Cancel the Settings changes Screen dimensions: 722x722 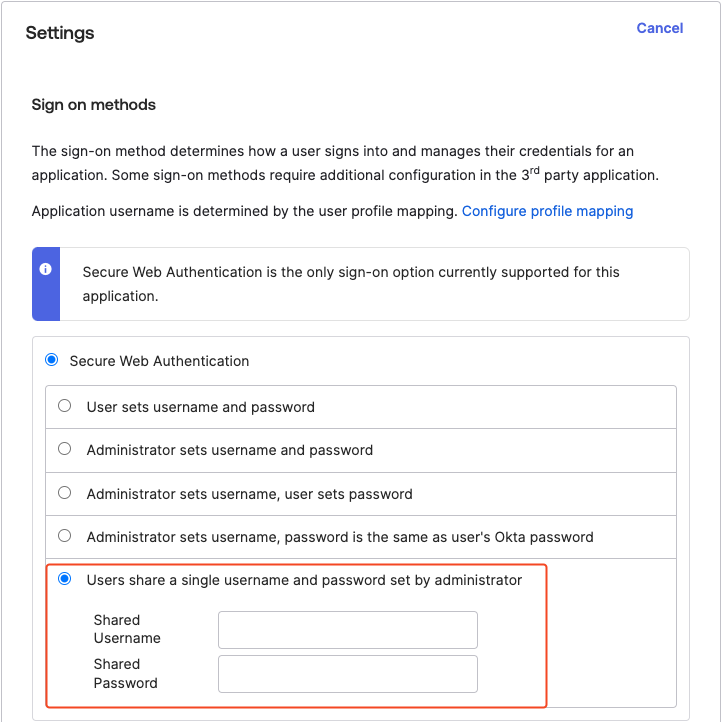coord(659,28)
